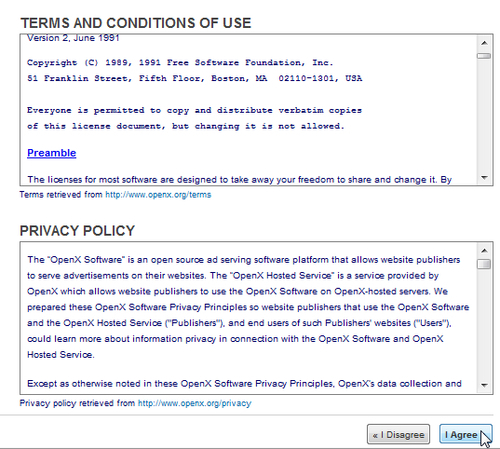Click the Terms and Conditions of Use heading
This screenshot has height=449, width=500.
[x=136, y=23]
